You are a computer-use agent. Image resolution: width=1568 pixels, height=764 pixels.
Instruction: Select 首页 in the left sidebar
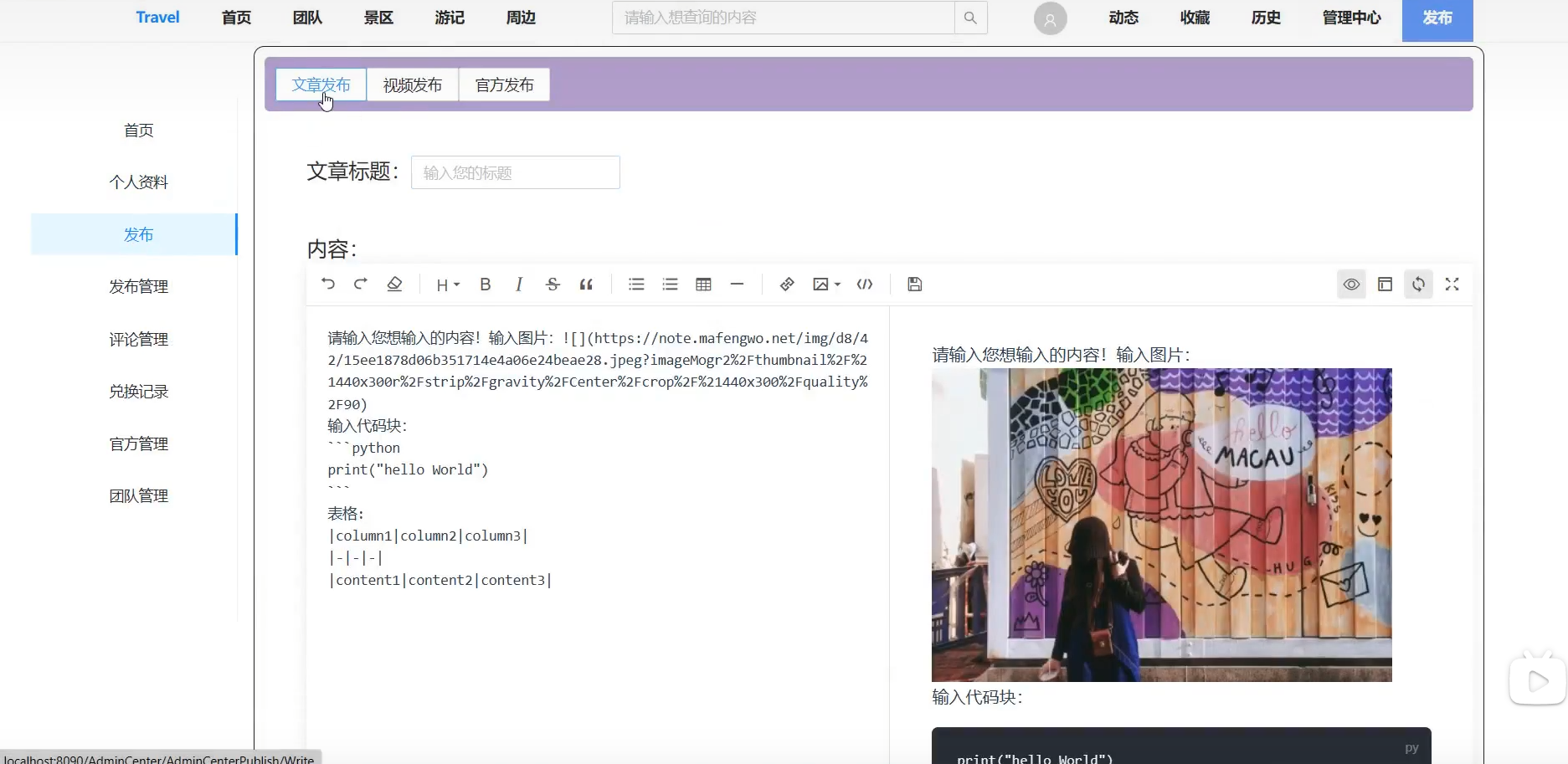pyautogui.click(x=139, y=130)
